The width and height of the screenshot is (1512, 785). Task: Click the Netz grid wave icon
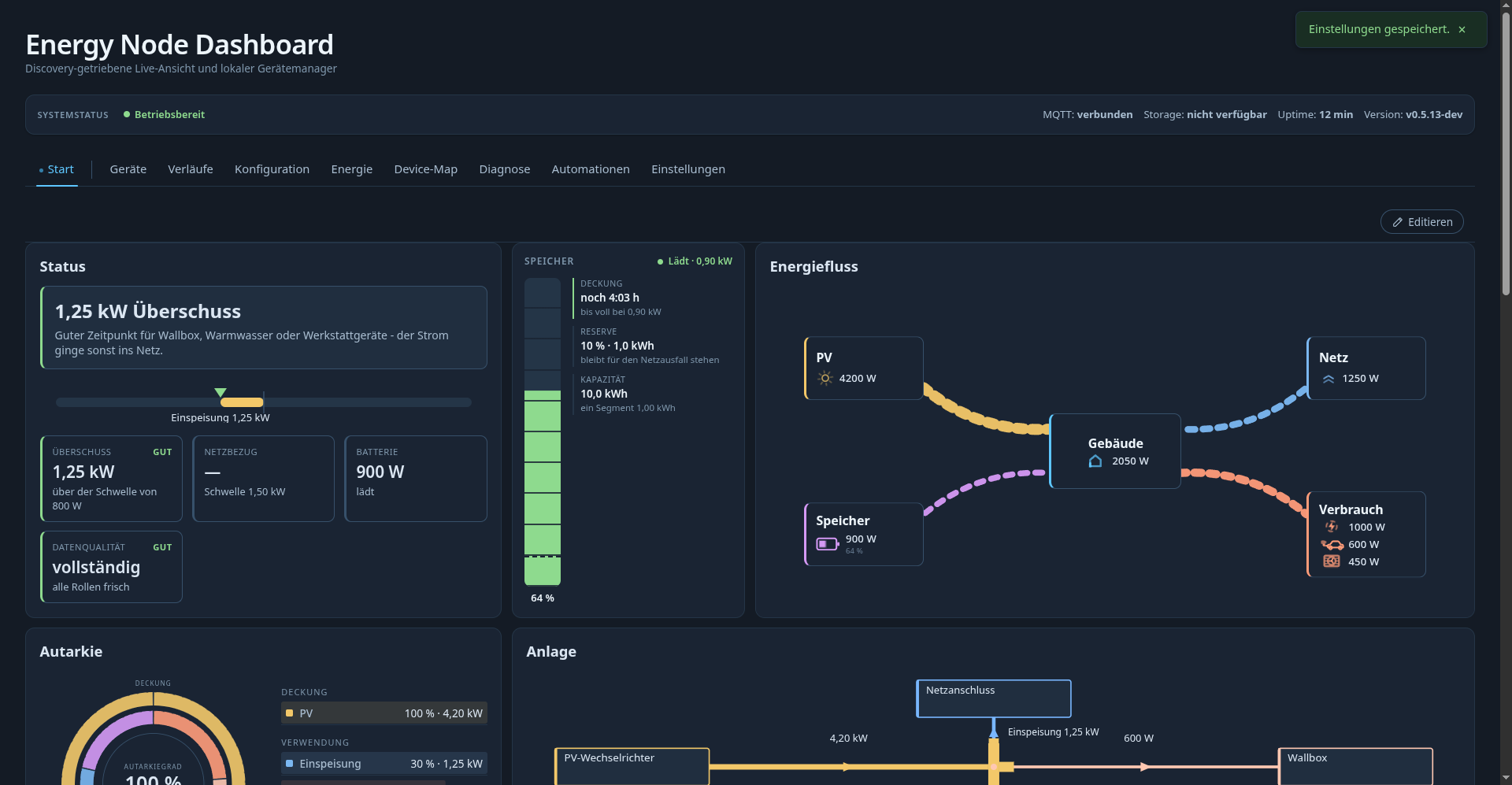coord(1329,379)
